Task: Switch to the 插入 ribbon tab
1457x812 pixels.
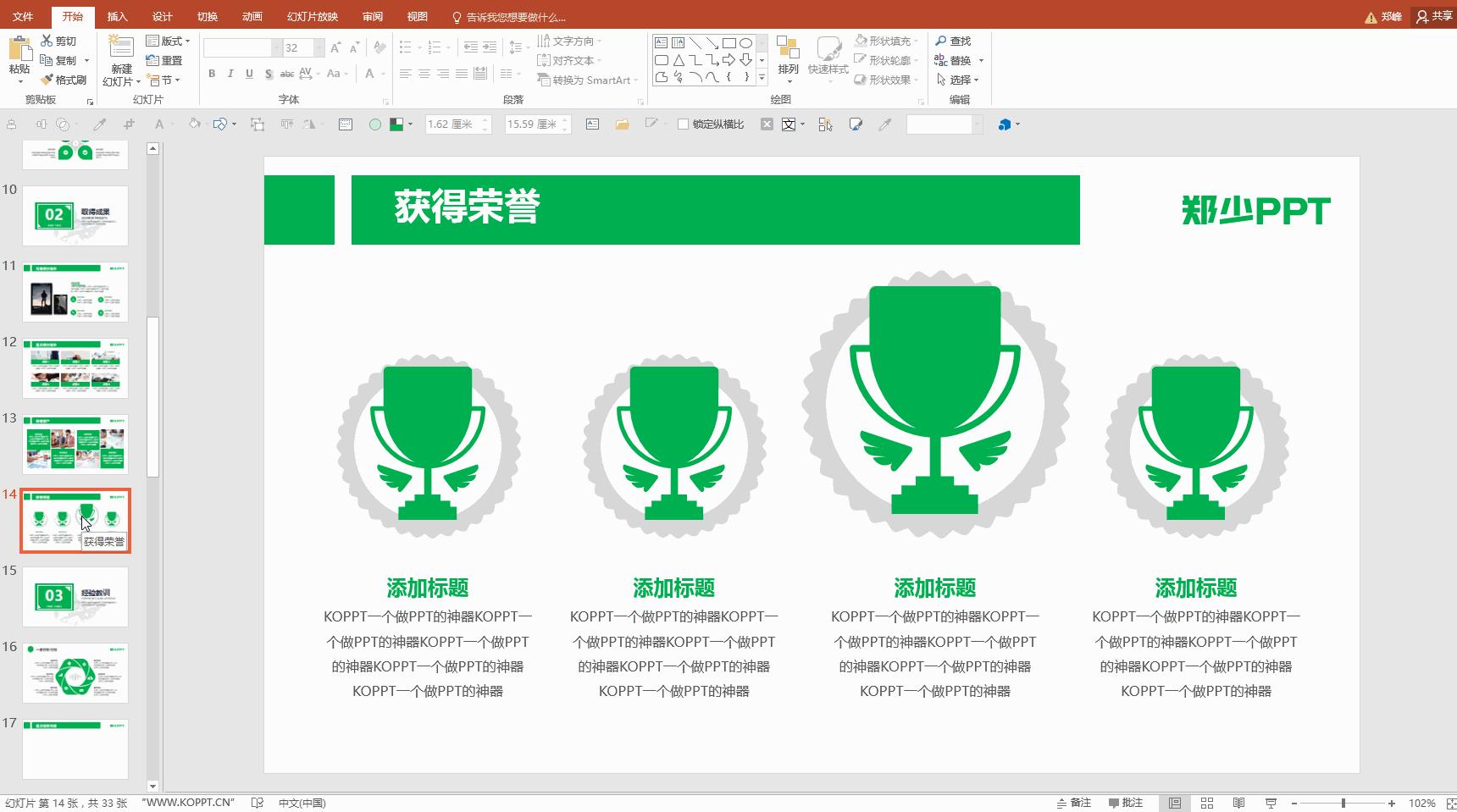Action: [x=117, y=15]
